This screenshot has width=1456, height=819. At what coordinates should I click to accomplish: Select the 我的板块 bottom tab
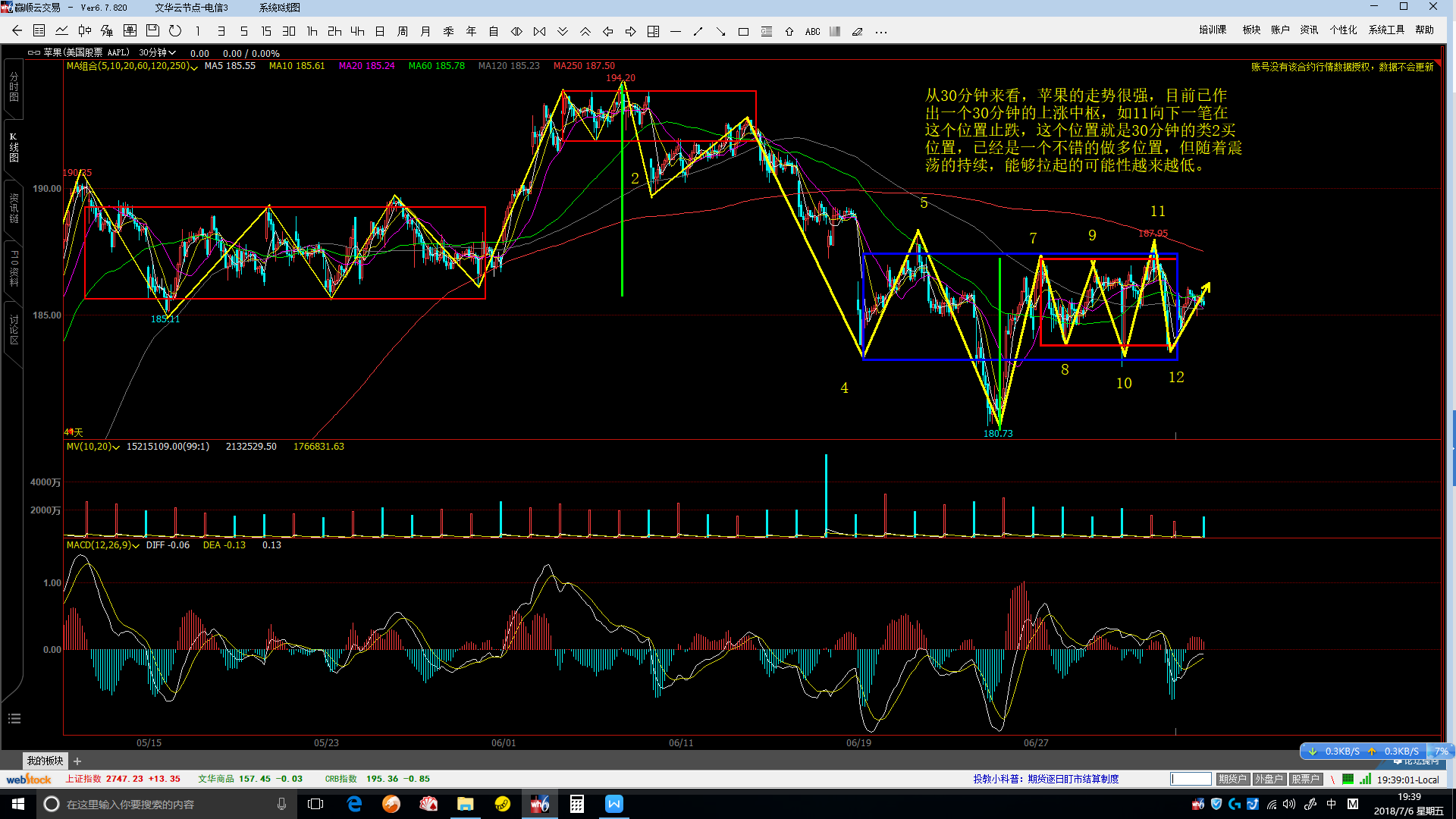[x=45, y=761]
